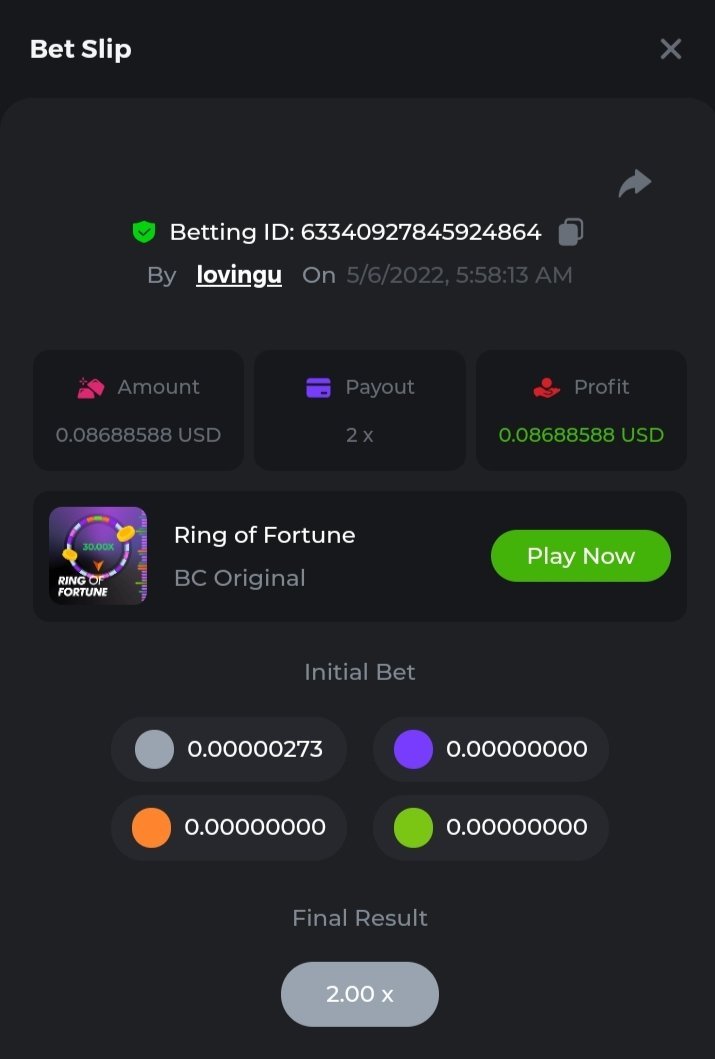This screenshot has width=715, height=1059.
Task: Click the Profit hand icon
Action: pyautogui.click(x=547, y=388)
